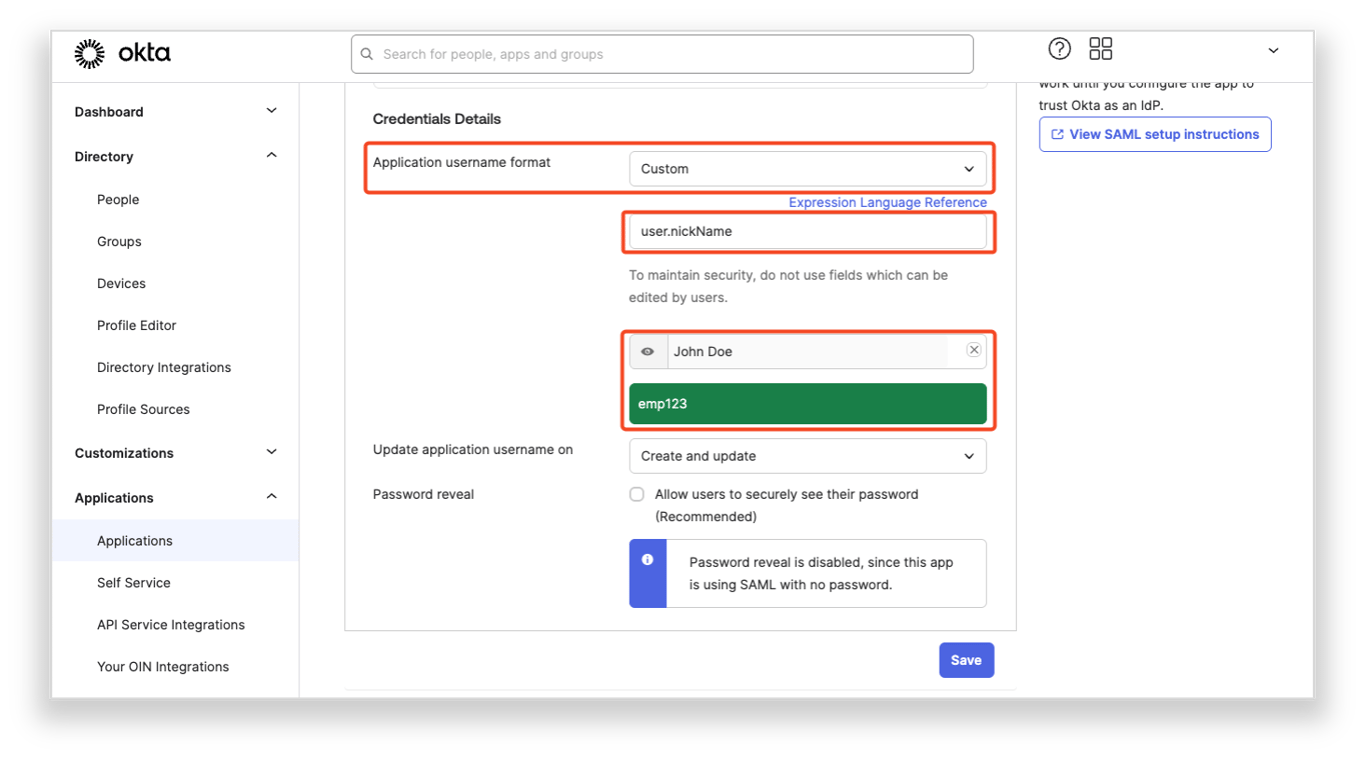Screen dimensions: 1366x759
Task: Open the help question mark icon
Action: tap(1059, 48)
